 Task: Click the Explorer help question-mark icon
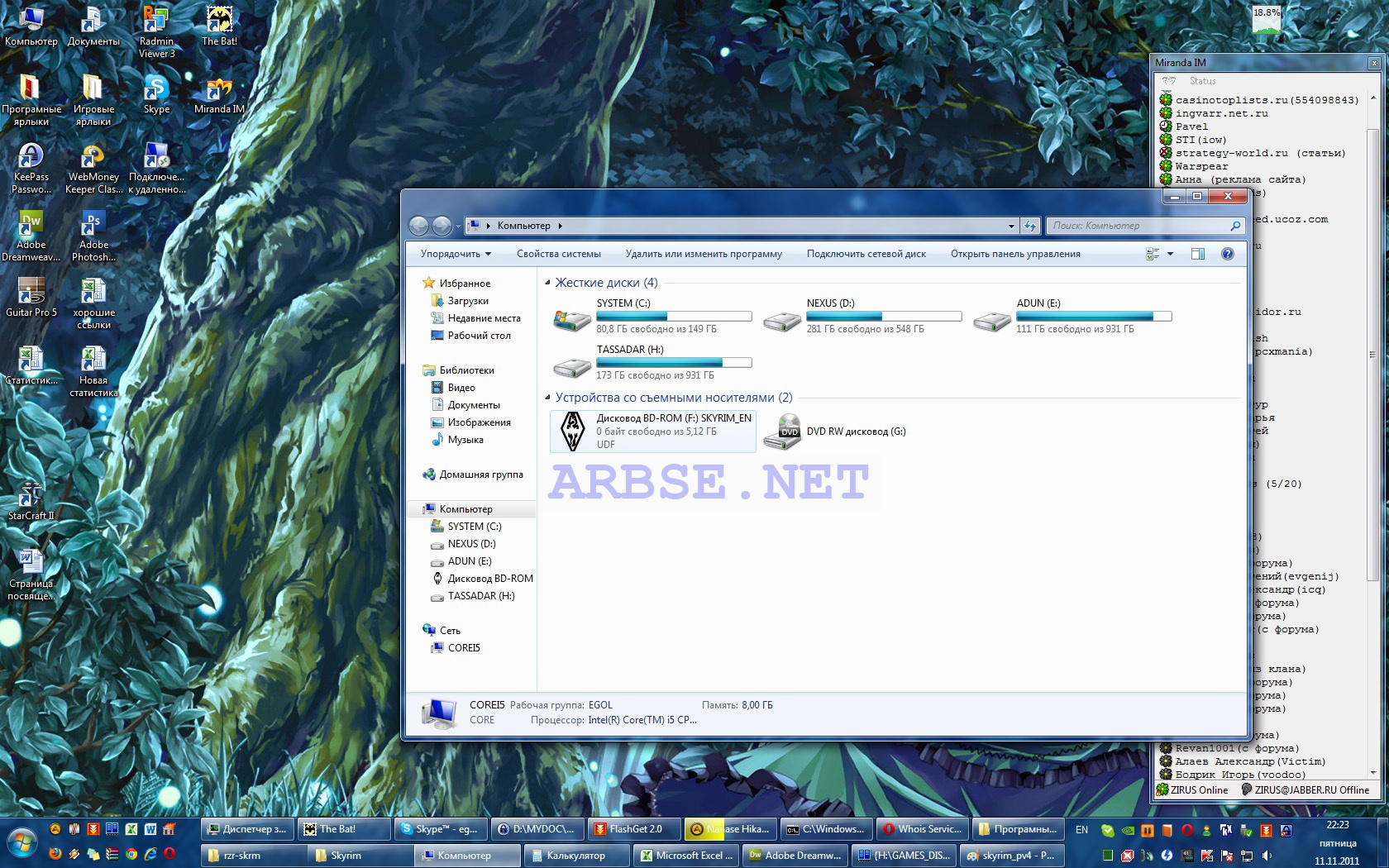pyautogui.click(x=1228, y=254)
